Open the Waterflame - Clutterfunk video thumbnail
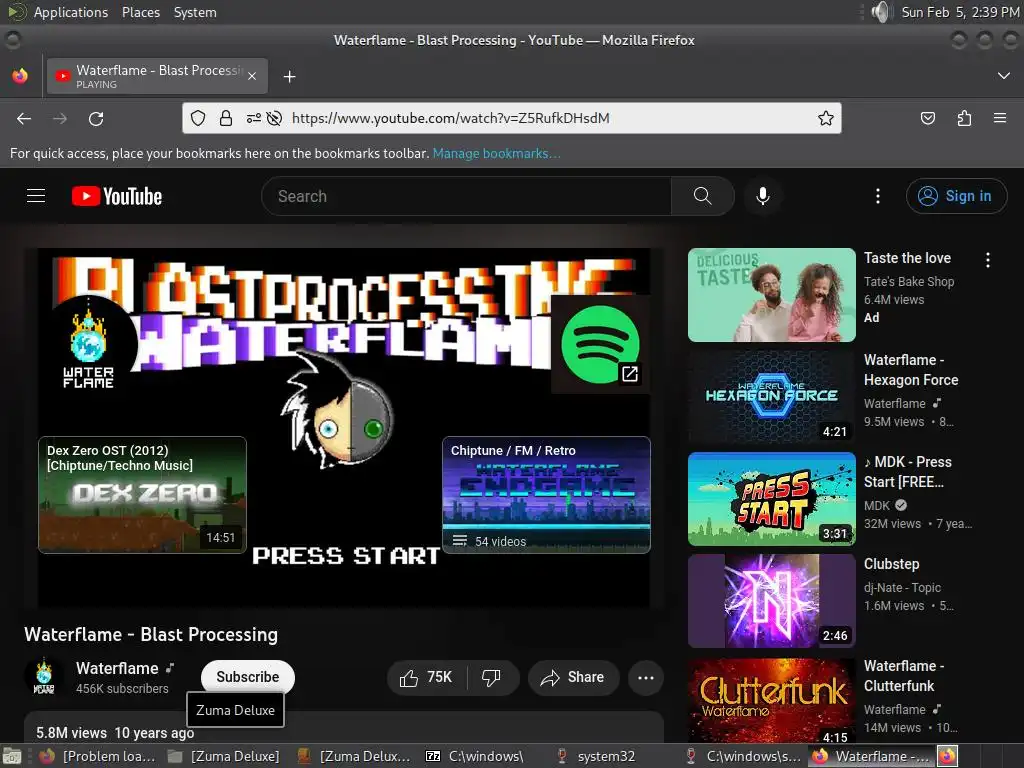 click(x=771, y=700)
